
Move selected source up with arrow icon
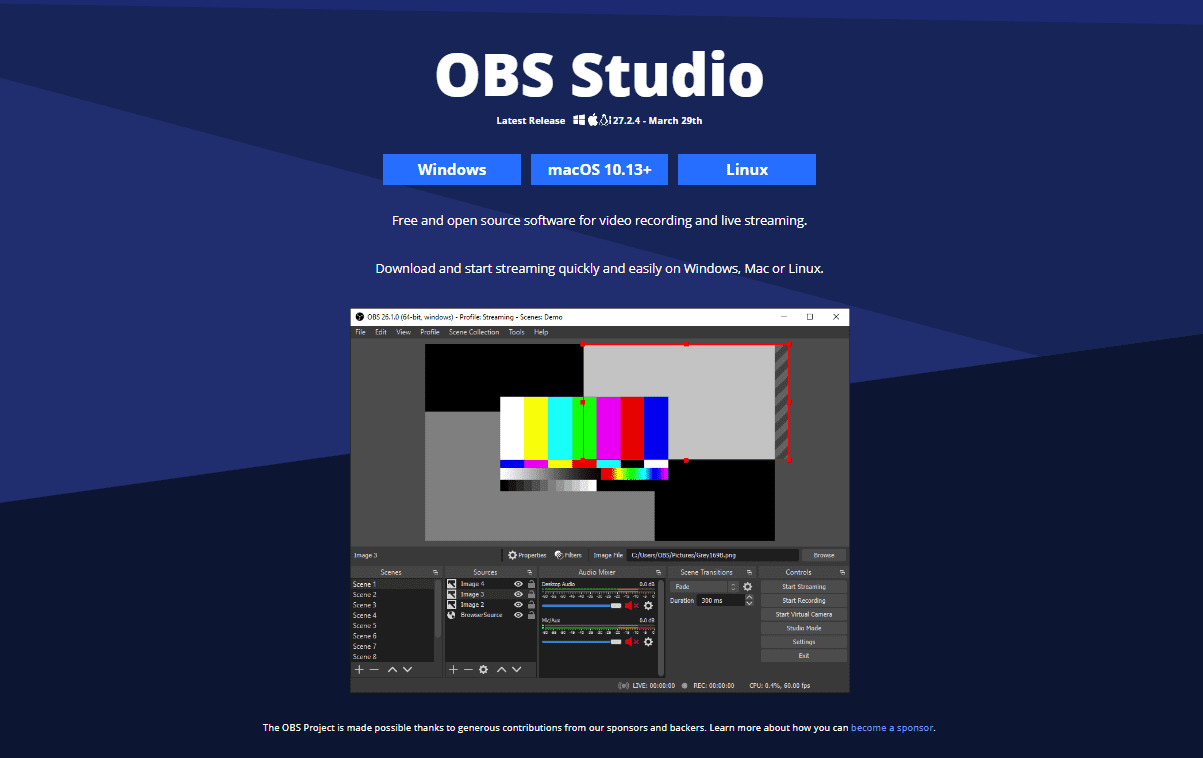point(502,669)
